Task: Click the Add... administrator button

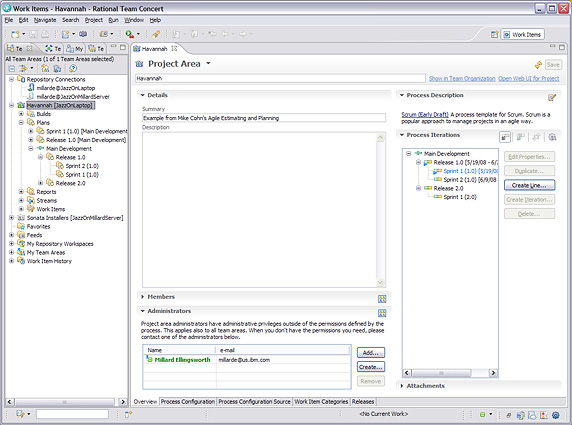Action: (371, 353)
